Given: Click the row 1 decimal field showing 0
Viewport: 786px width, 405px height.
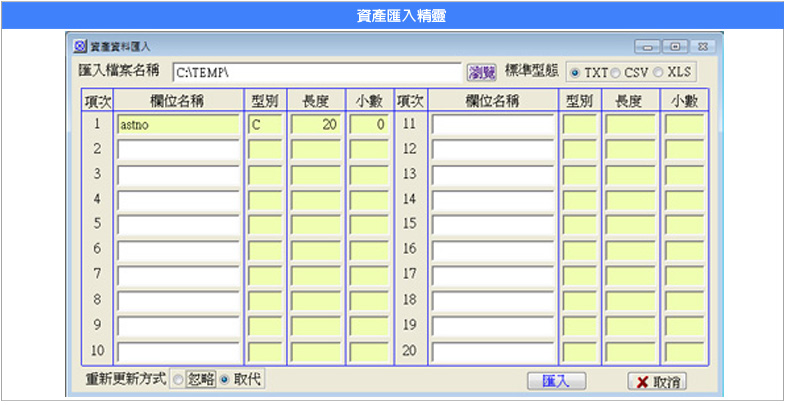Looking at the screenshot, I should (368, 124).
